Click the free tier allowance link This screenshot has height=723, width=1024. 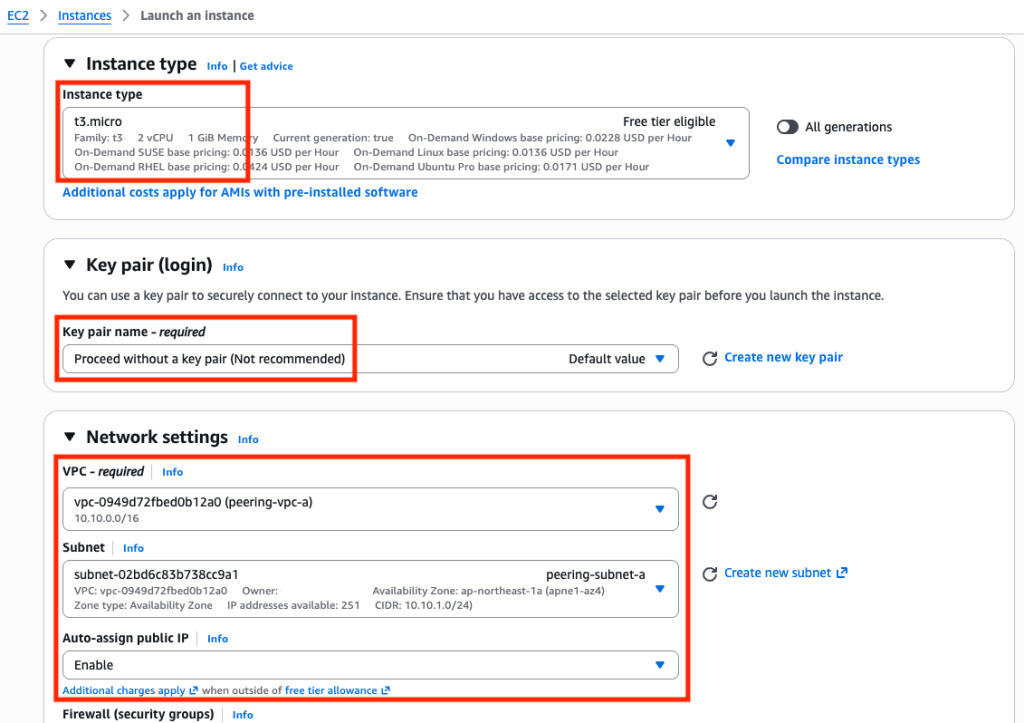tap(331, 690)
